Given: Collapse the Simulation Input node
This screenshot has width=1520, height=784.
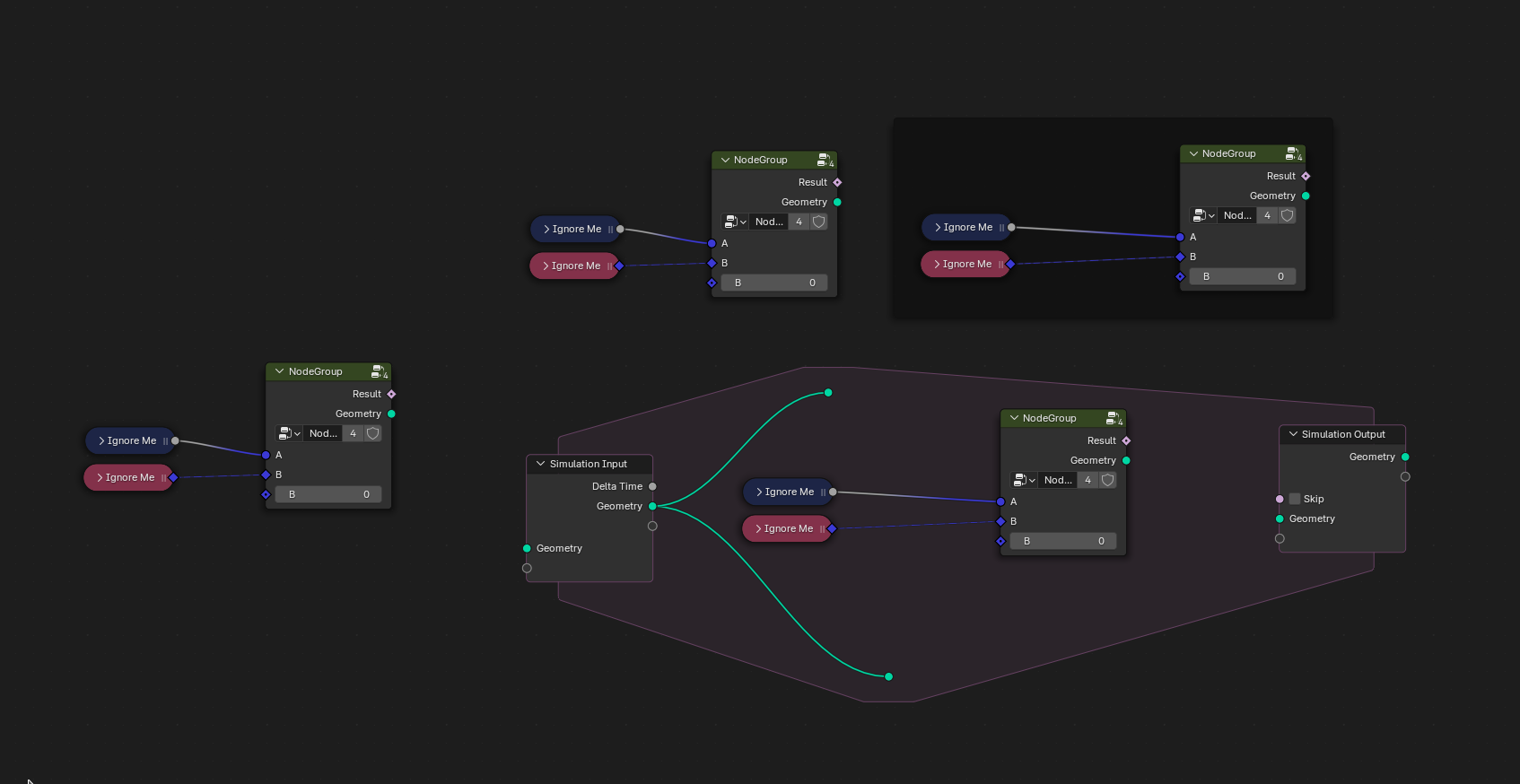Looking at the screenshot, I should (x=540, y=464).
